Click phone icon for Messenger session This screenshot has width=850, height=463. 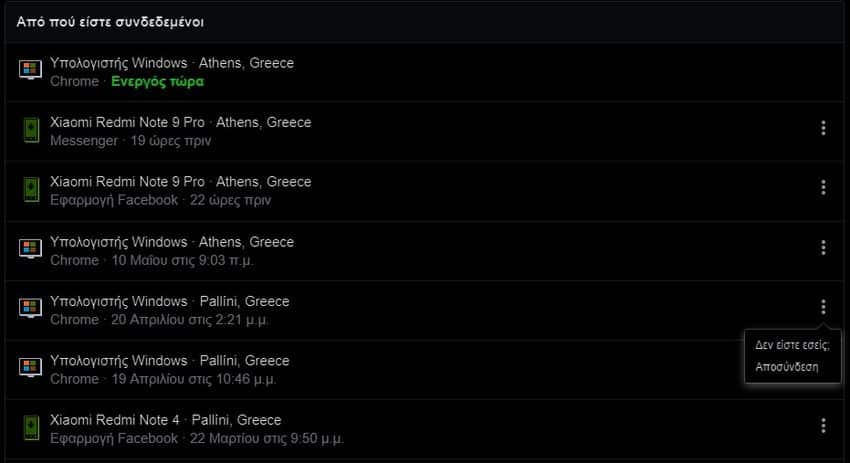[x=30, y=131]
